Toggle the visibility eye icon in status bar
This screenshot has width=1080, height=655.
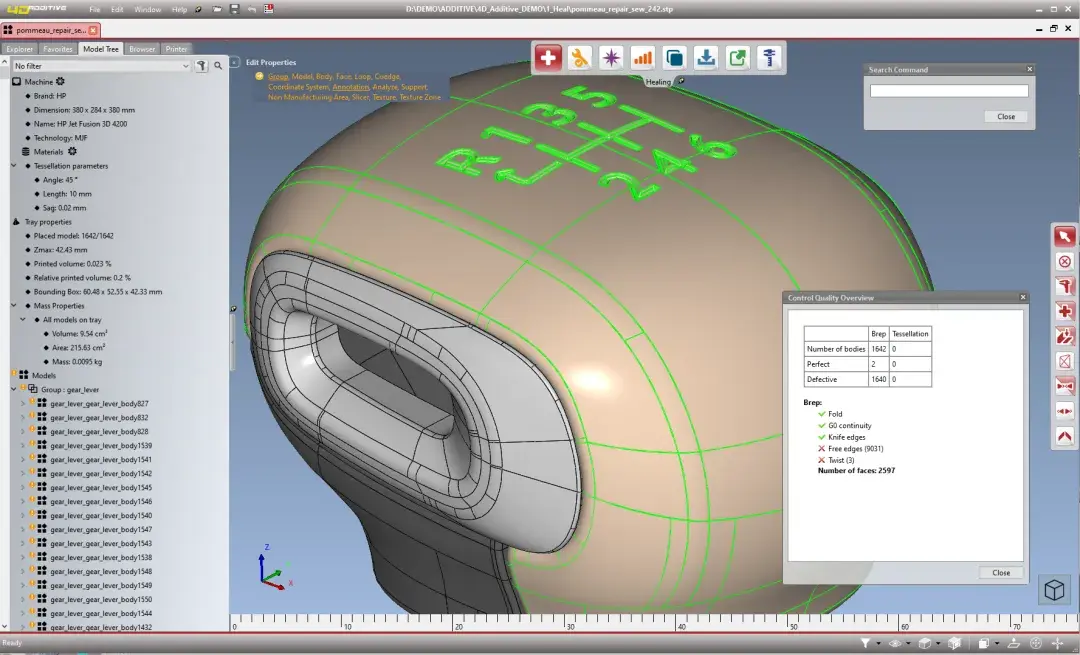point(895,643)
